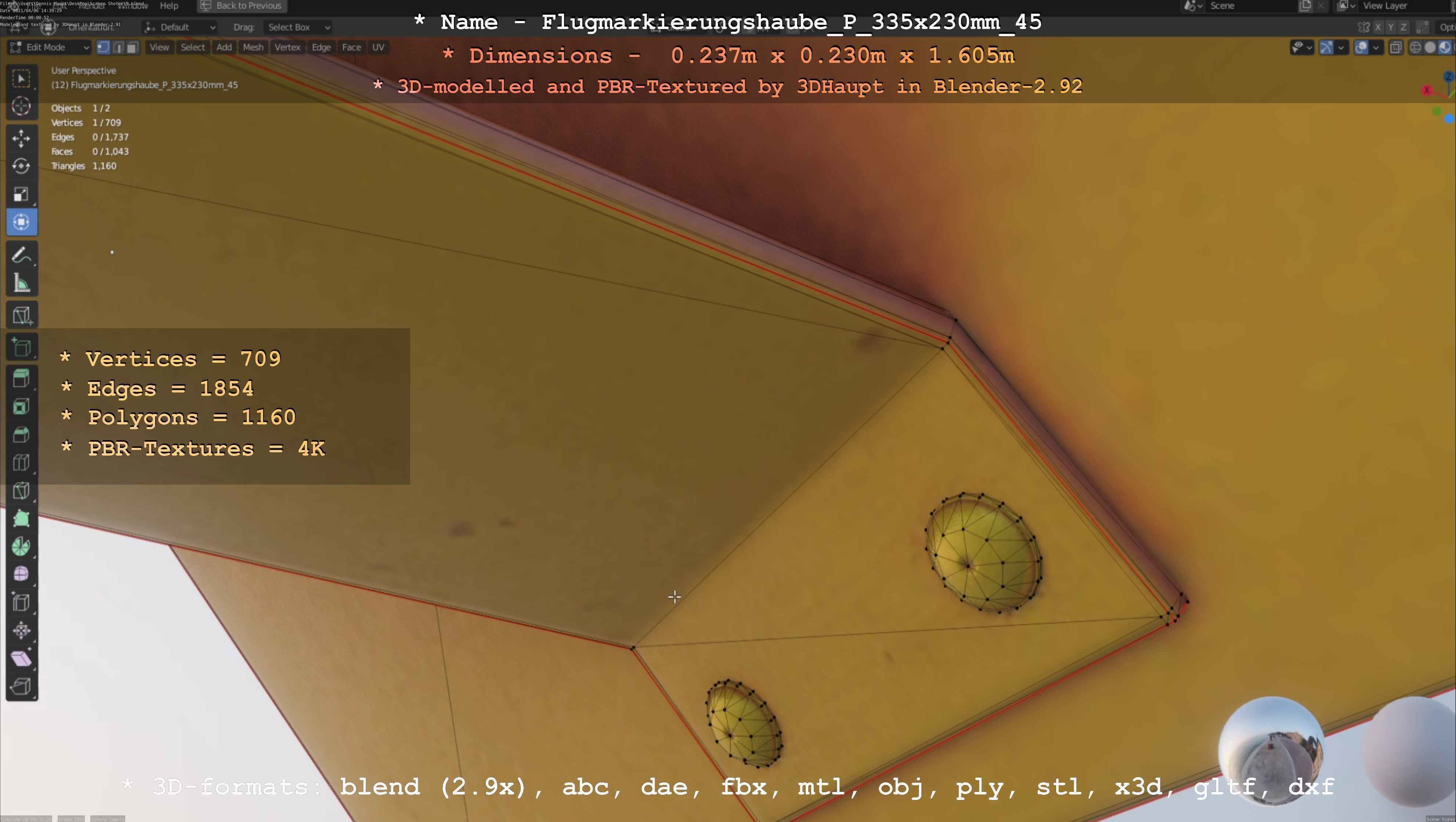The width and height of the screenshot is (1456, 822).
Task: Enable edge select mode
Action: pyautogui.click(x=118, y=47)
